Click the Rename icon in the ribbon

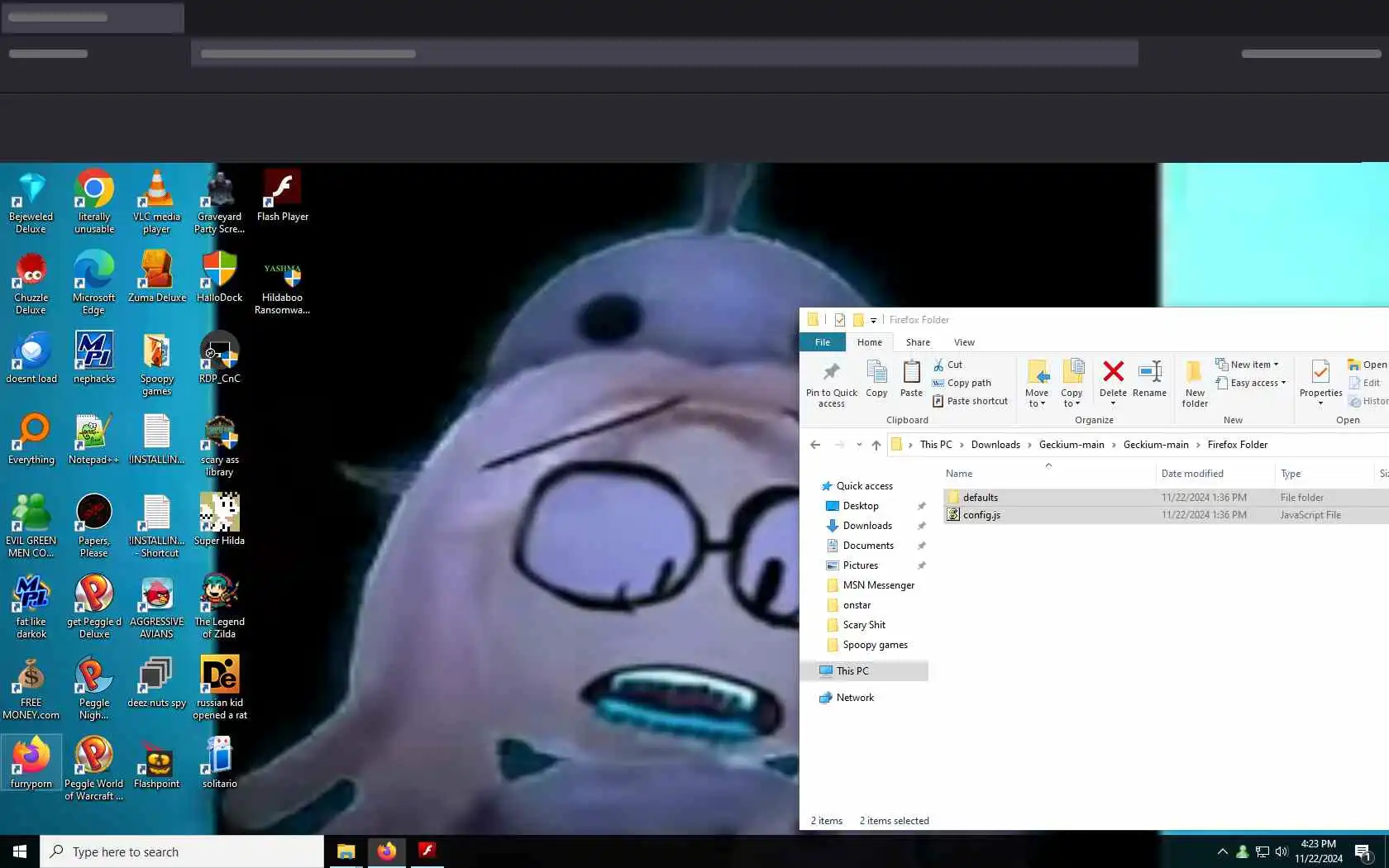(x=1150, y=372)
